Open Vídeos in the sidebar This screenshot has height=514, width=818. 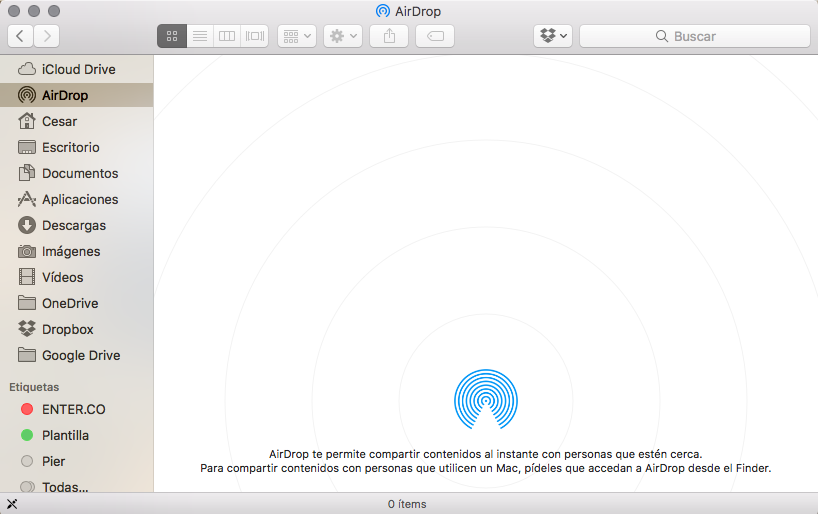(77, 278)
